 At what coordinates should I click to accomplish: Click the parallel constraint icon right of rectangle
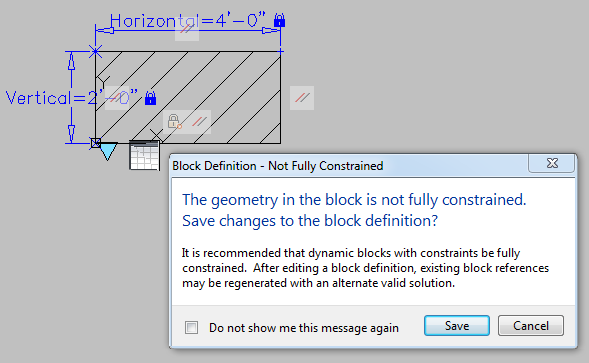(302, 98)
